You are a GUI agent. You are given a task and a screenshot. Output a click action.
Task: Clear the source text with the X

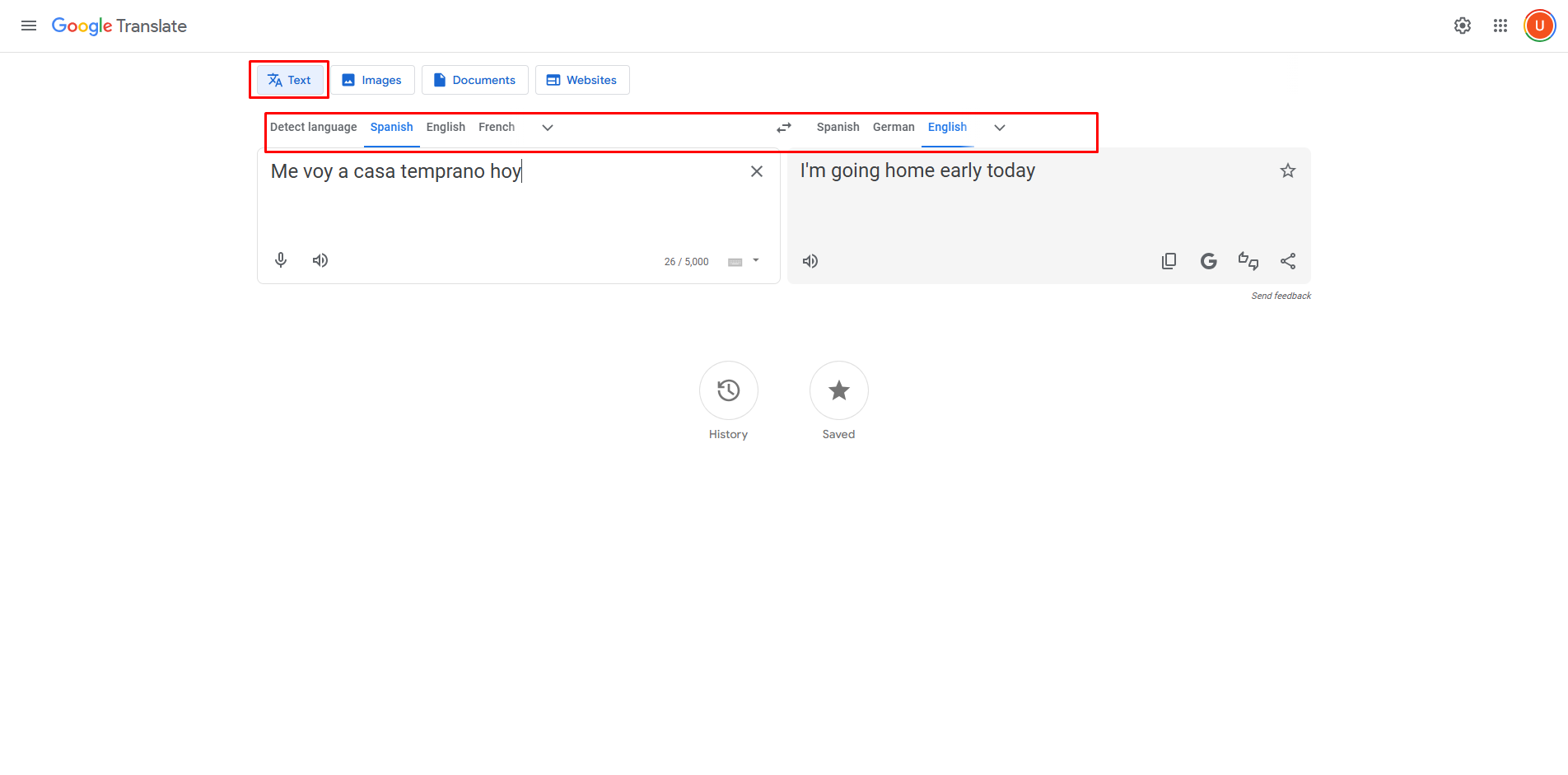pos(756,170)
